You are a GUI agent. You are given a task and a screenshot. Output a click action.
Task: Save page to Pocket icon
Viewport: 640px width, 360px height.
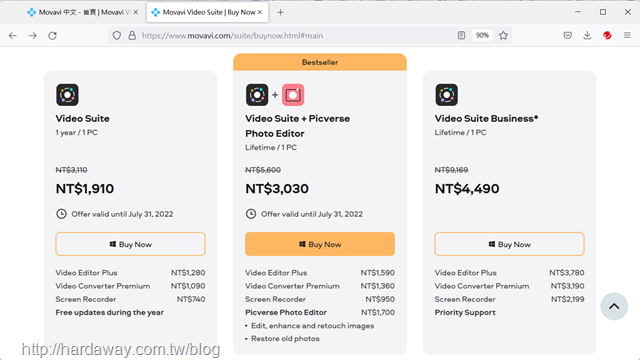[567, 36]
